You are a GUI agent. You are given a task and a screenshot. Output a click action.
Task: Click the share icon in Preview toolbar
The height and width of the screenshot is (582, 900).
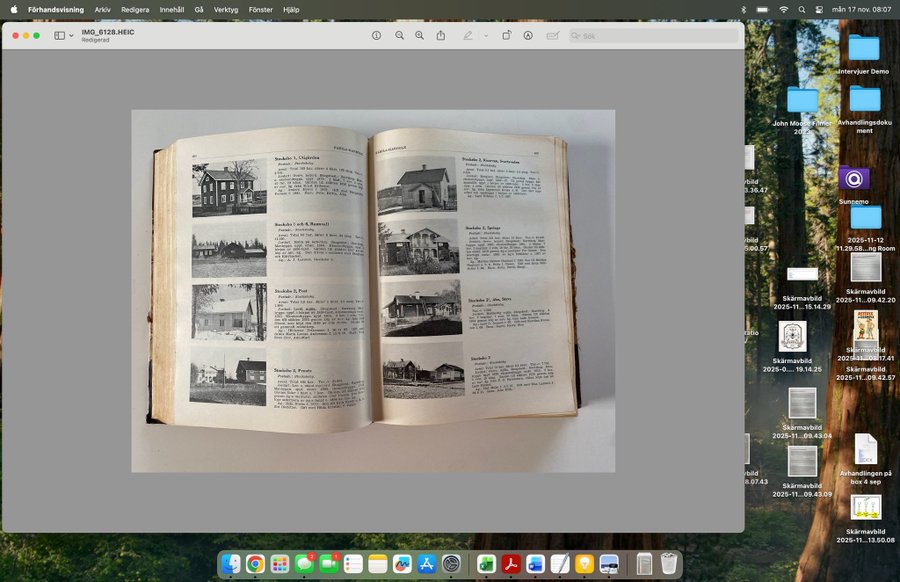[441, 35]
